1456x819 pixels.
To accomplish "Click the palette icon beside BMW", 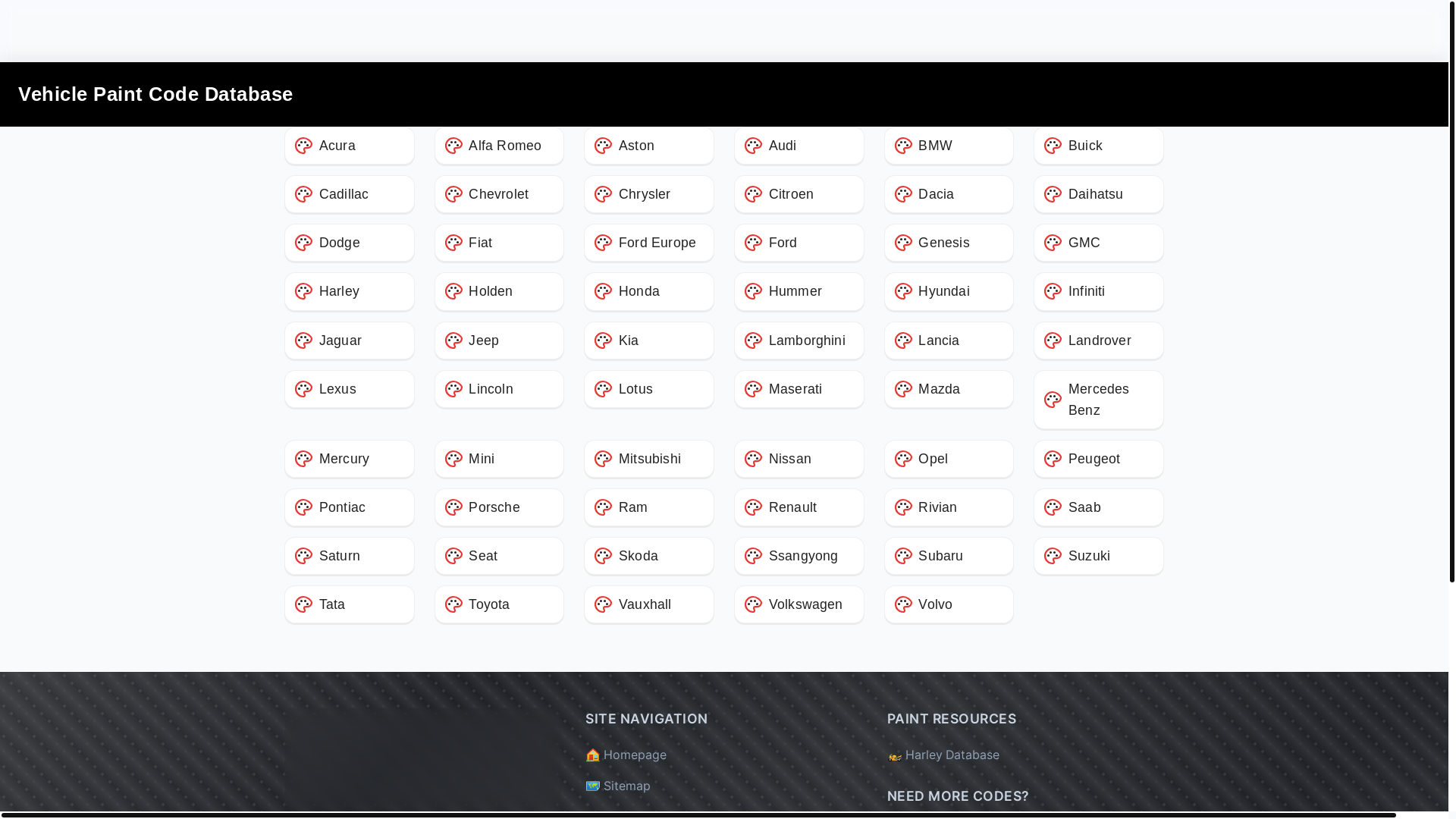I will pos(903,146).
